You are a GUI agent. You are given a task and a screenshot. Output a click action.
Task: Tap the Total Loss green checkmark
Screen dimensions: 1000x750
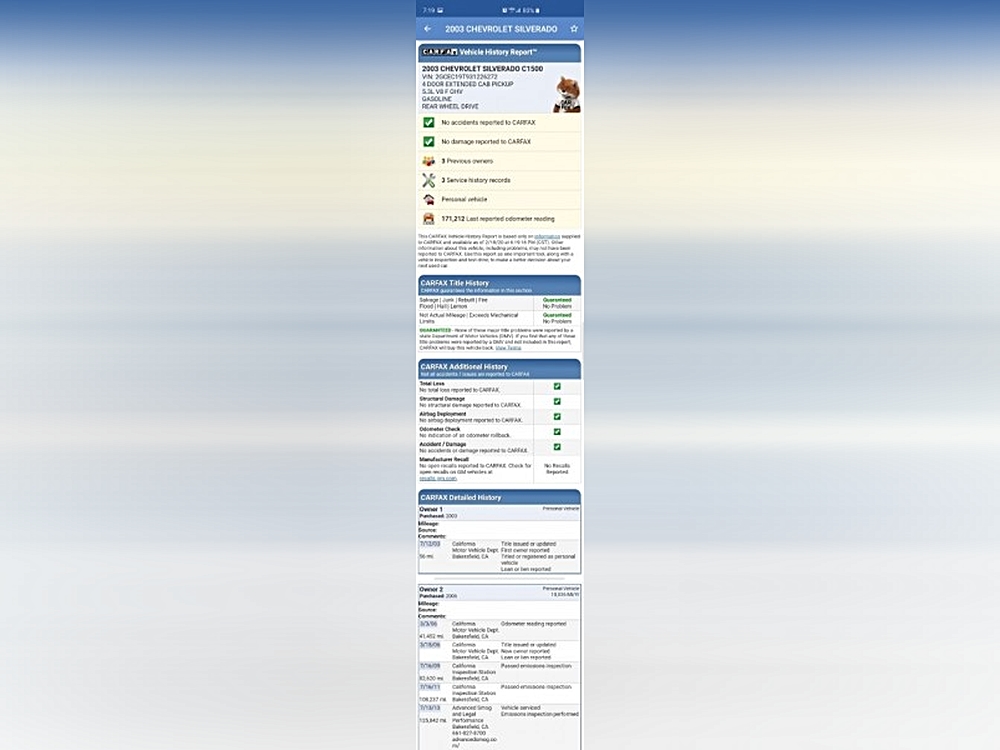(x=557, y=386)
